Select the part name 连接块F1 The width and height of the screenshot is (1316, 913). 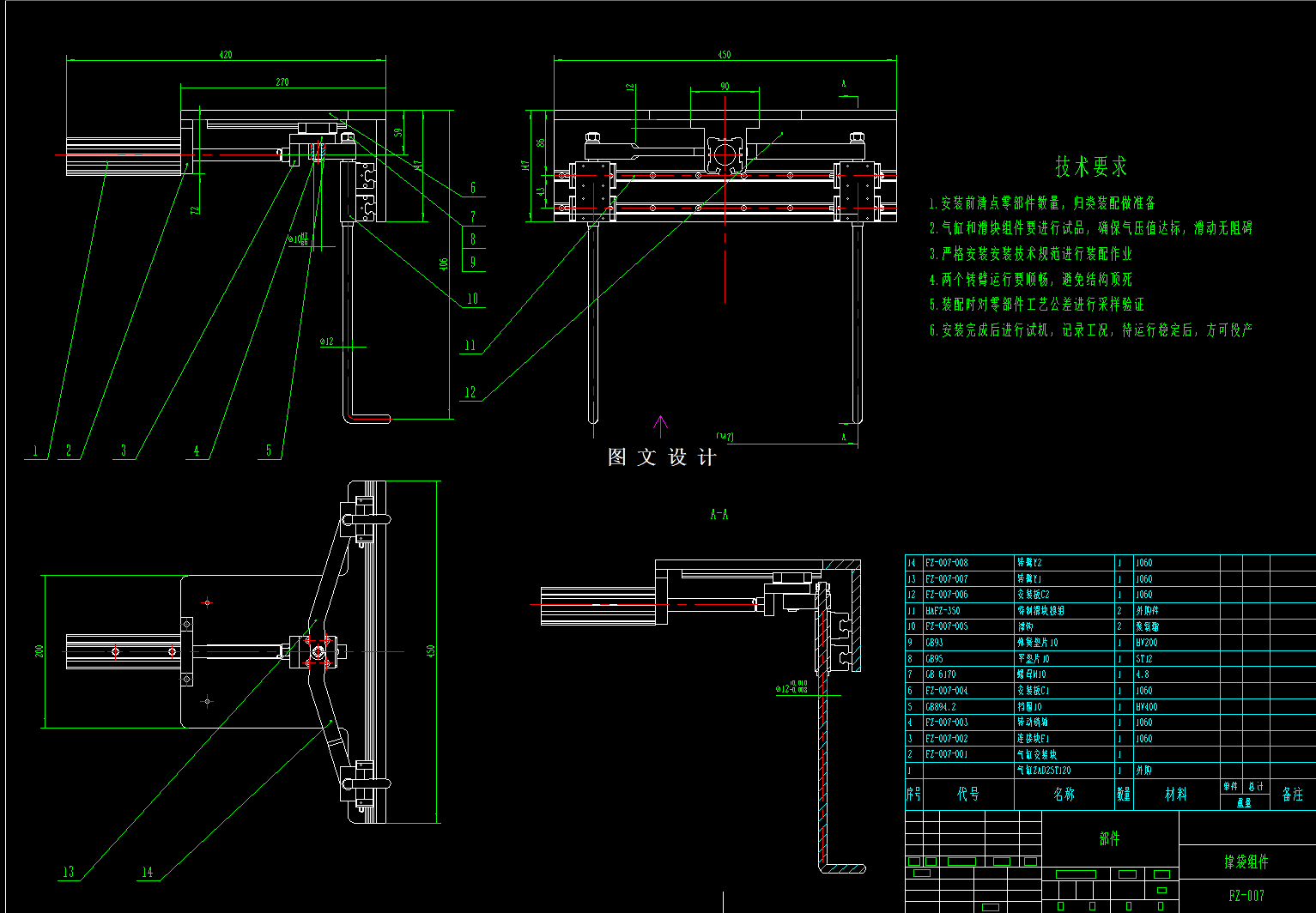click(1033, 739)
